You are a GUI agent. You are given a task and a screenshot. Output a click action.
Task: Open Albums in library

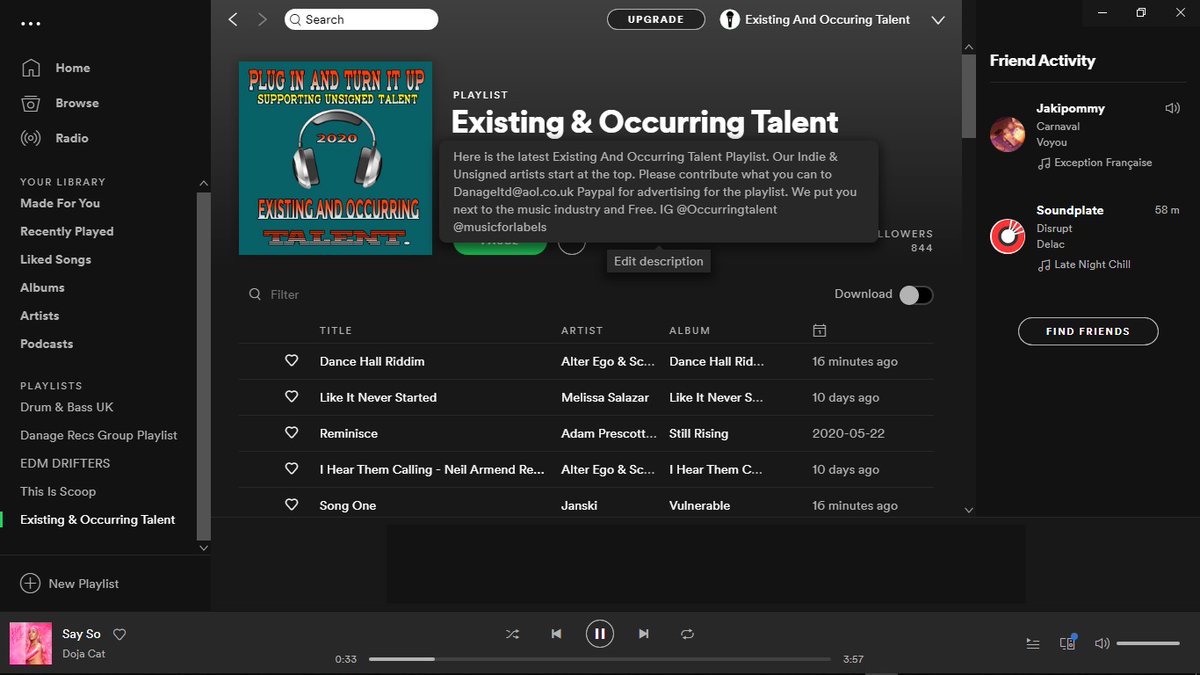[x=42, y=287]
